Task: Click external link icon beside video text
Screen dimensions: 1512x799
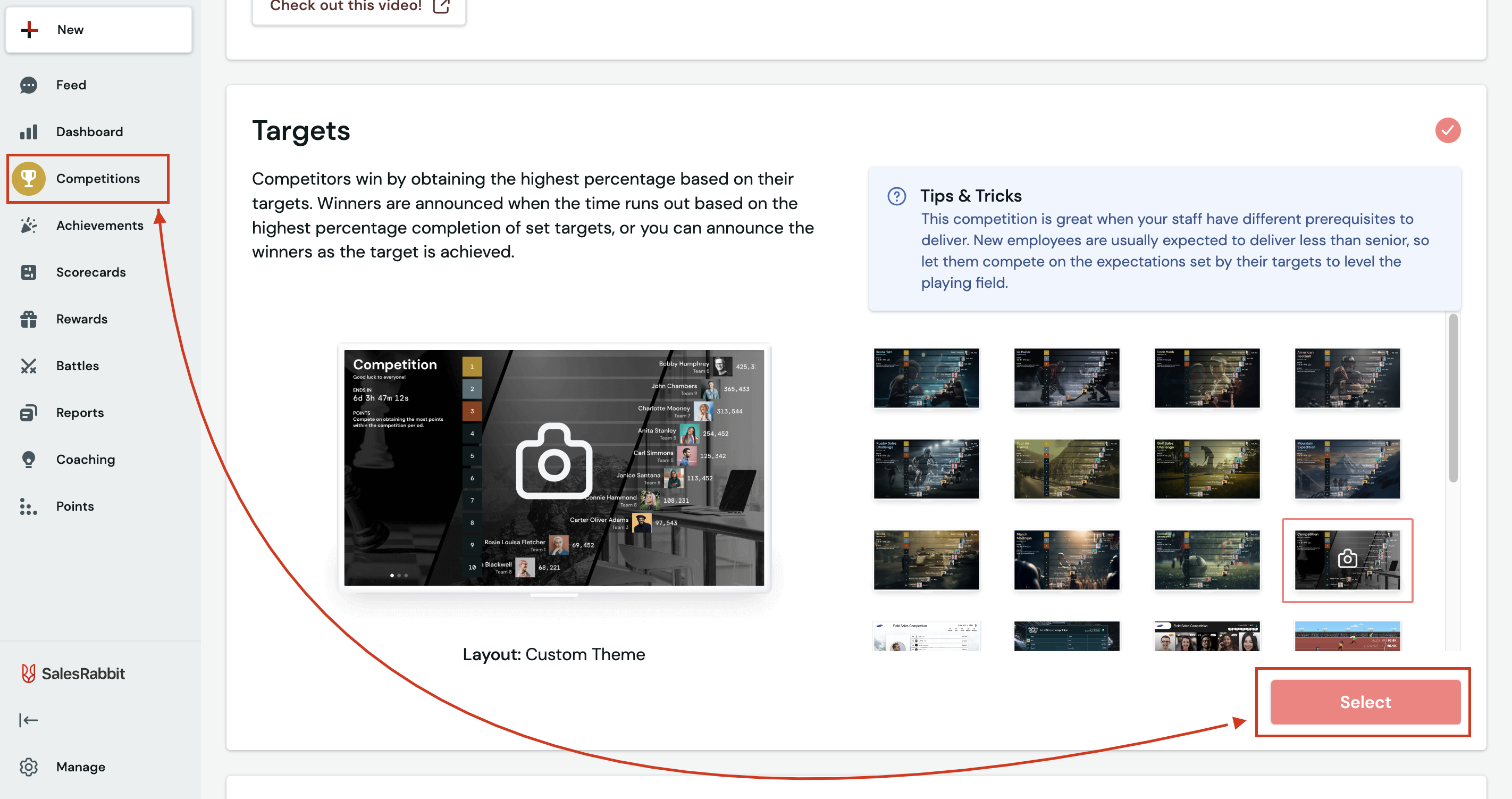Action: 441,6
